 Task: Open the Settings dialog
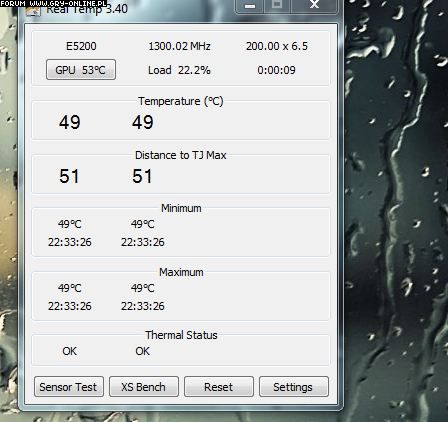coord(294,387)
